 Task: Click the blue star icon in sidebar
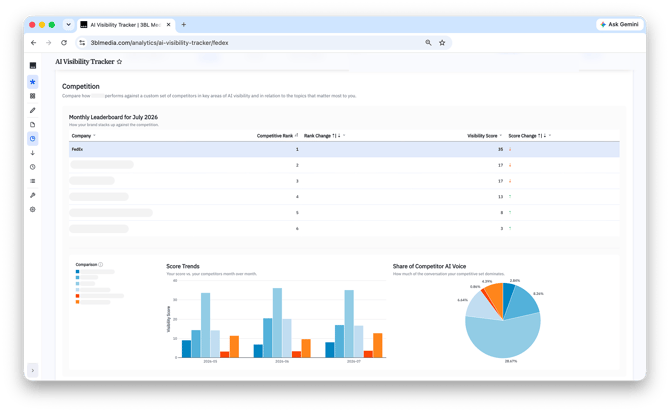pos(32,82)
